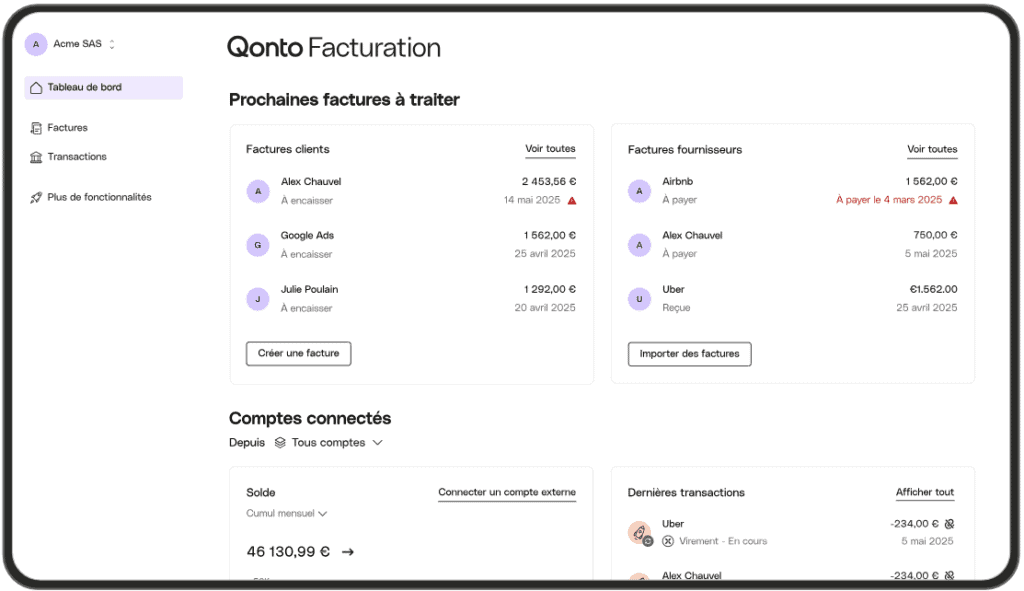Open Plus de fonctionnalités menu item

(x=98, y=198)
